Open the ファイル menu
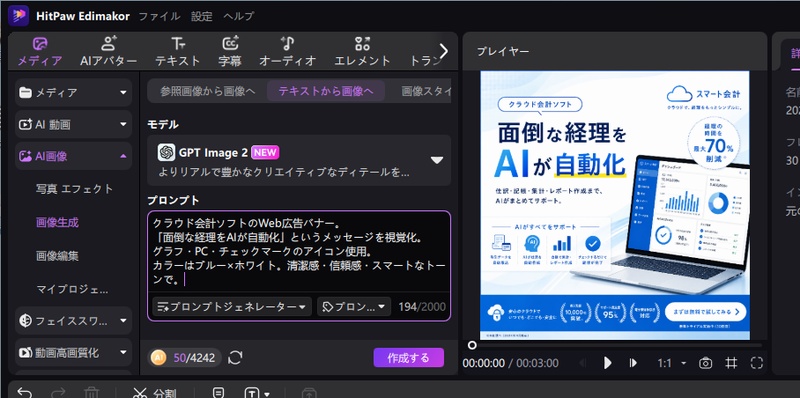Screen dimensions: 800x398 coord(159,16)
